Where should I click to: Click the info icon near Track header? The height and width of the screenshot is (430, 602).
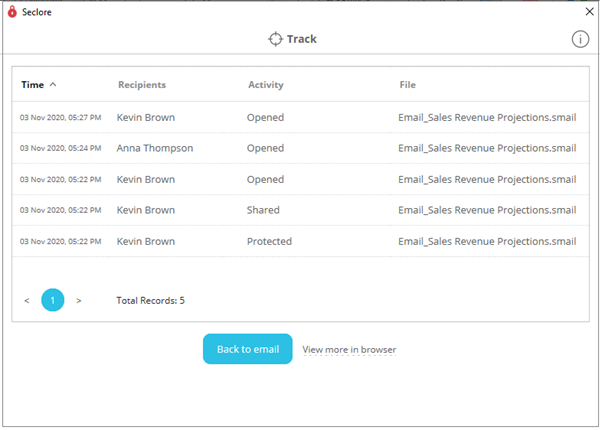pos(580,39)
